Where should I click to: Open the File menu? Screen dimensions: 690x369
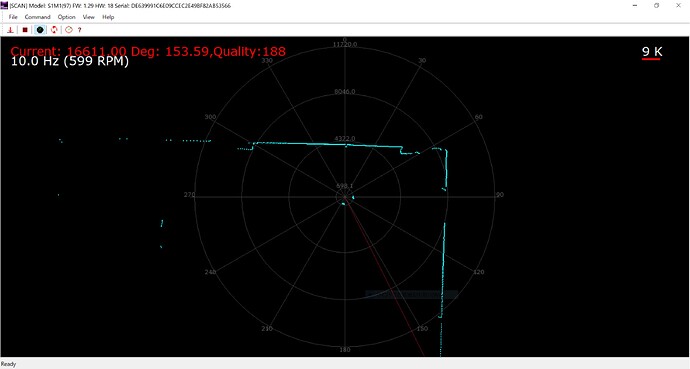pyautogui.click(x=13, y=17)
